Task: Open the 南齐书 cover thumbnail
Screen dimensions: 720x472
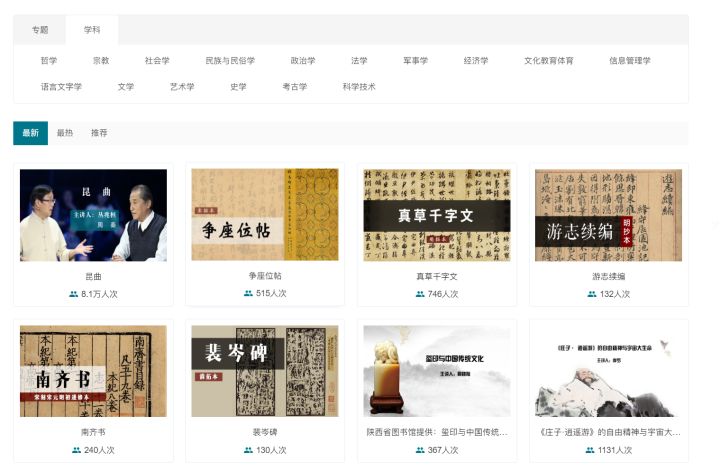Action: pos(93,371)
